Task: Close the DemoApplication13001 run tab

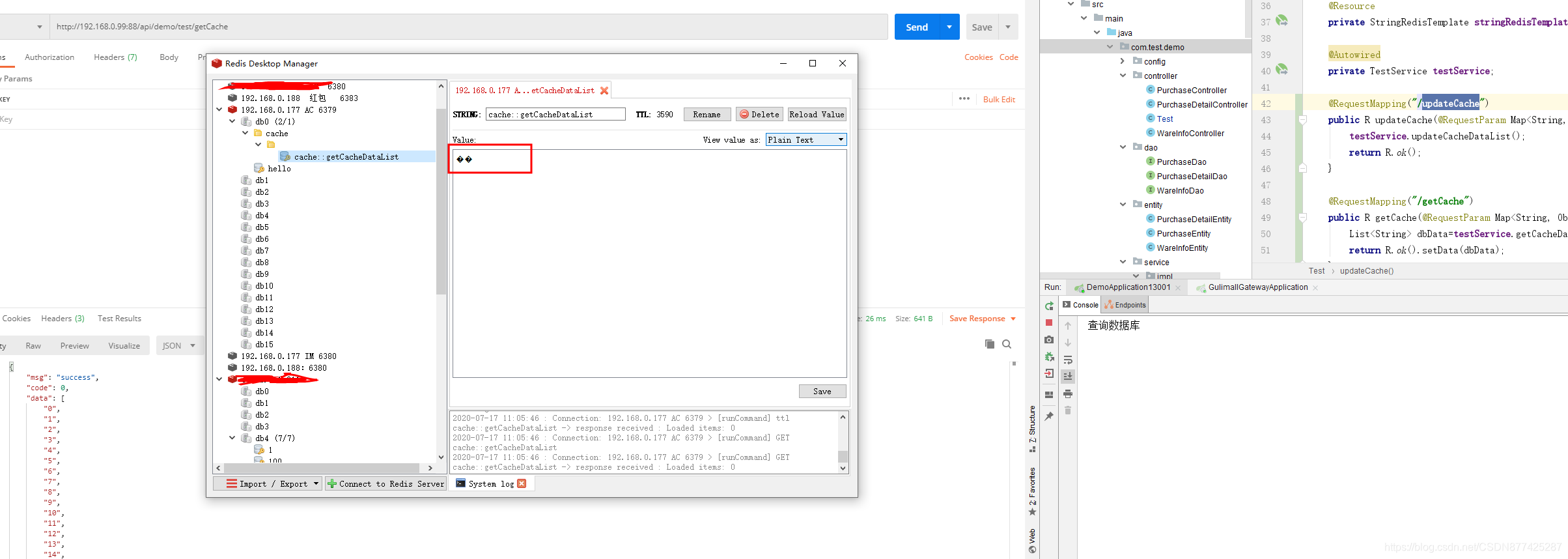Action: click(x=1178, y=288)
